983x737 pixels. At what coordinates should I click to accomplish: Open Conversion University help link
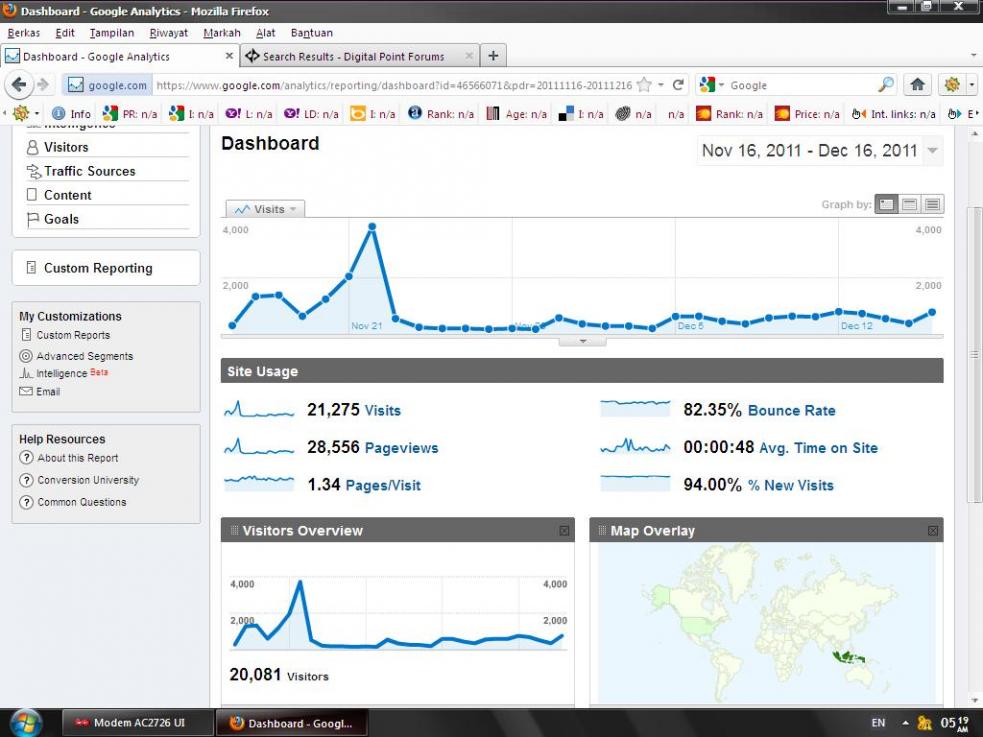pos(88,479)
